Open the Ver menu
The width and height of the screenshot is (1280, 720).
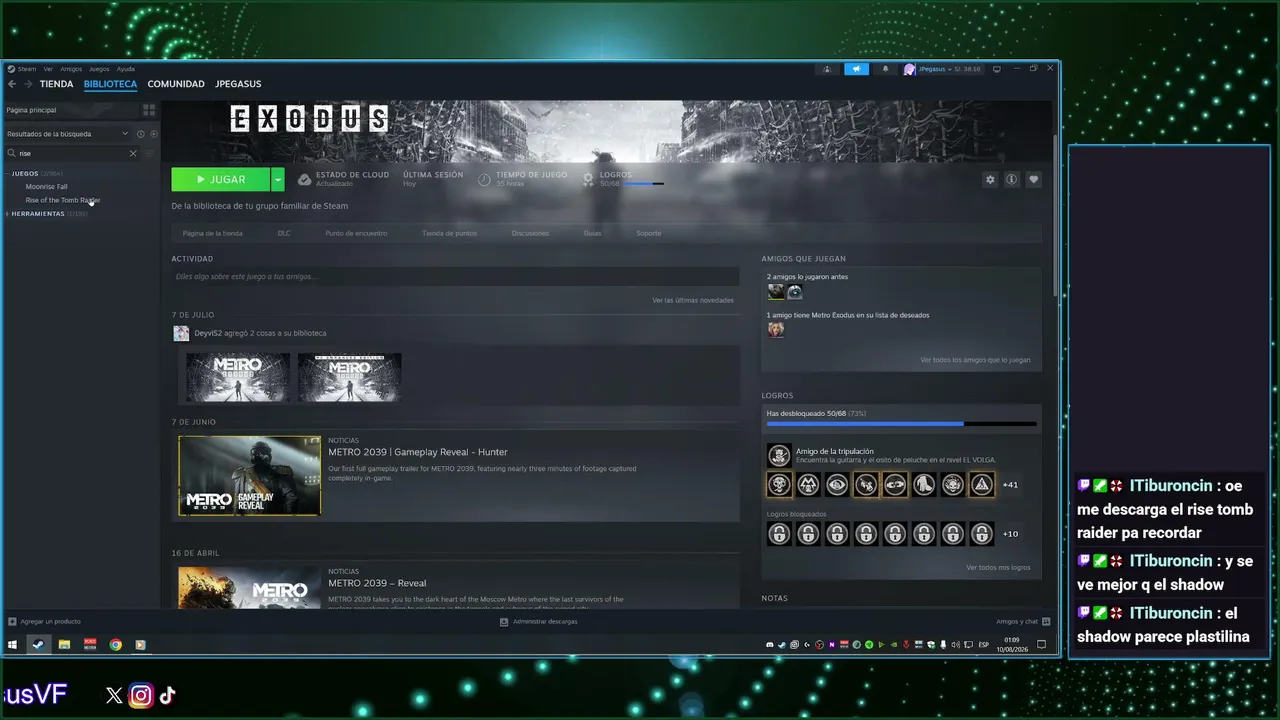[48, 69]
